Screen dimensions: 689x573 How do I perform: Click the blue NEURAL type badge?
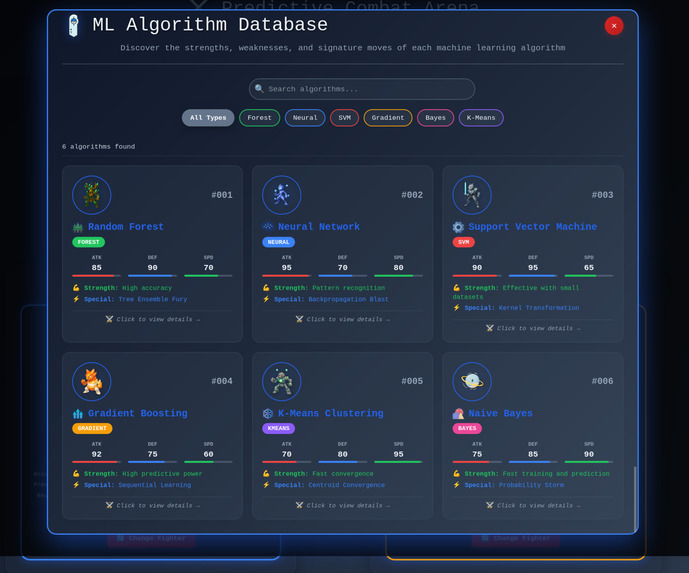pos(278,242)
